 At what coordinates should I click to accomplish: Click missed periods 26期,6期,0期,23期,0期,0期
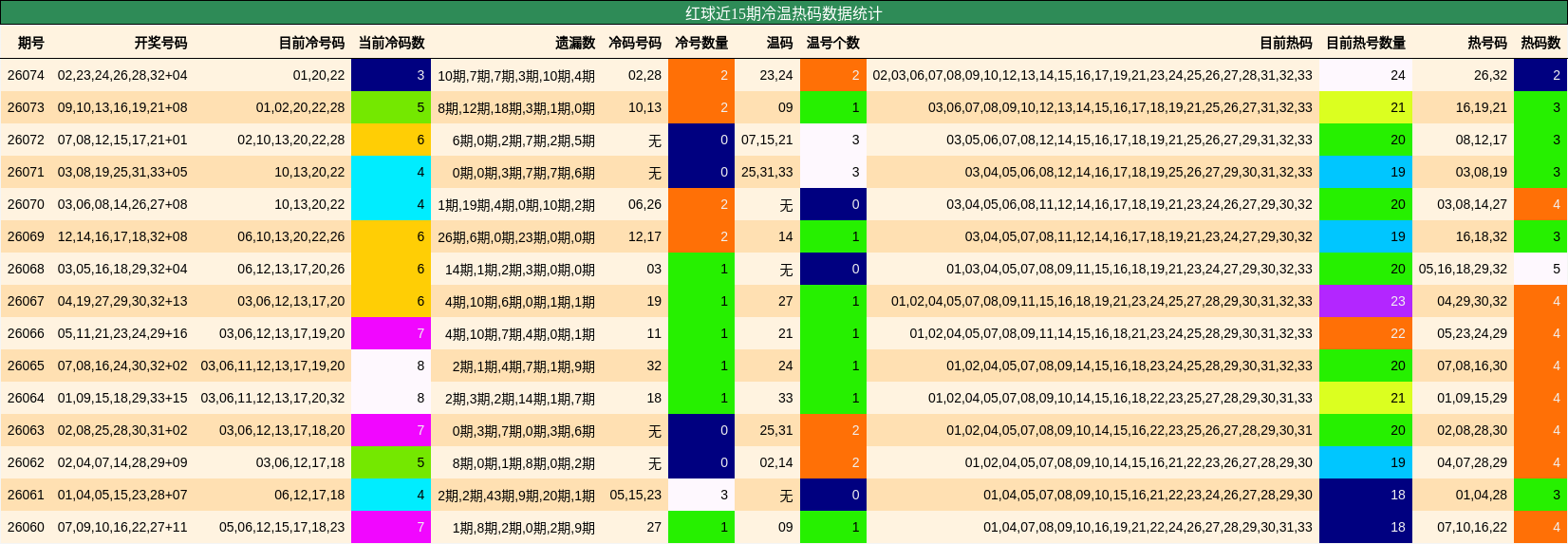pyautogui.click(x=516, y=236)
